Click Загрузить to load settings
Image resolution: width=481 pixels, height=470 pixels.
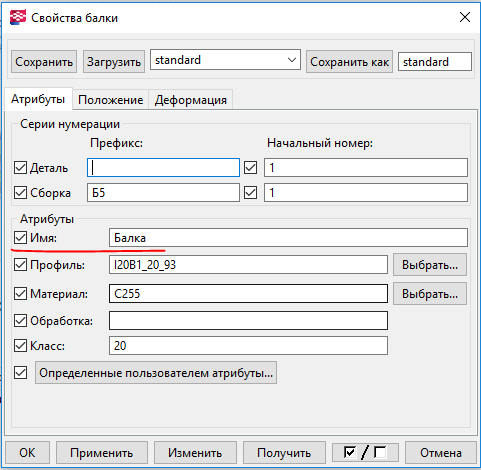[114, 62]
